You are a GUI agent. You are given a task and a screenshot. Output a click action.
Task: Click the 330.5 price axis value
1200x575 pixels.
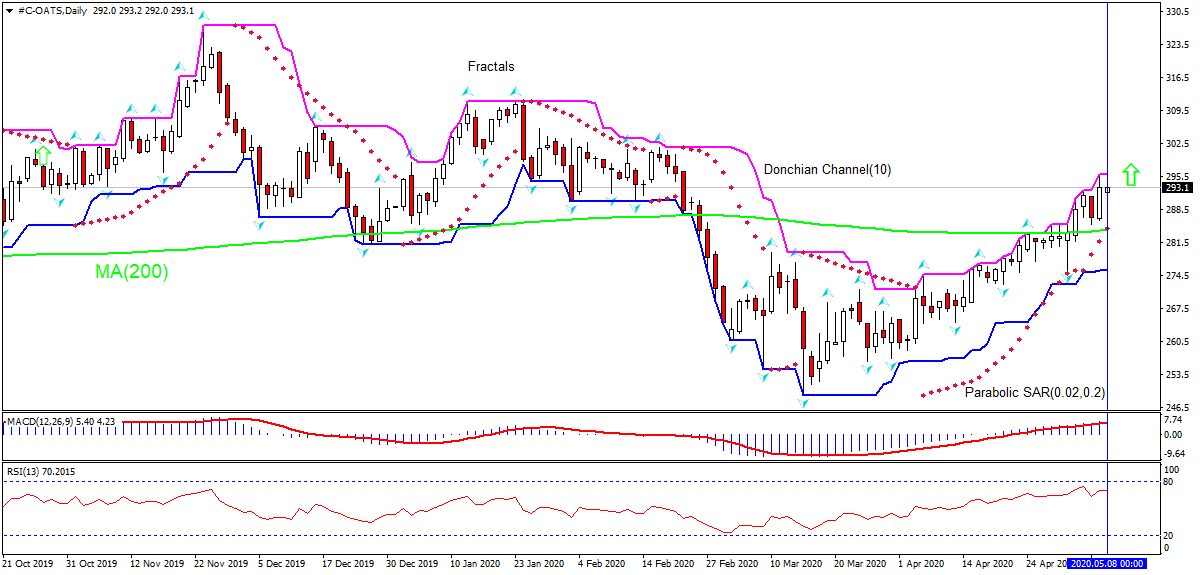click(x=1176, y=12)
